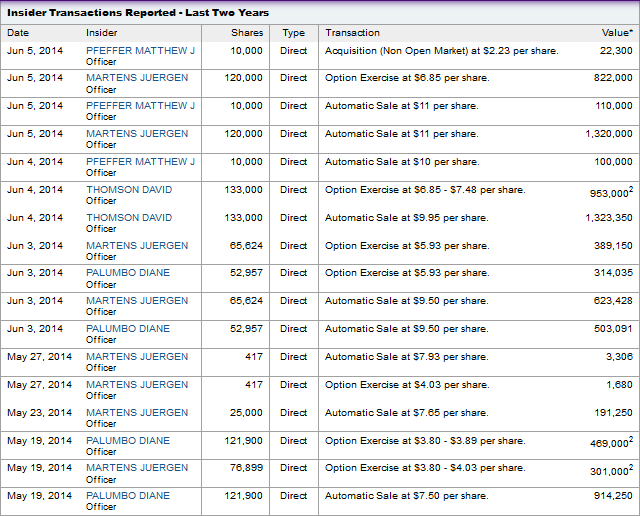Open MARTENS JUERGEN link in the $4.03 option exercise row
This screenshot has height=516, width=640.
click(x=137, y=385)
